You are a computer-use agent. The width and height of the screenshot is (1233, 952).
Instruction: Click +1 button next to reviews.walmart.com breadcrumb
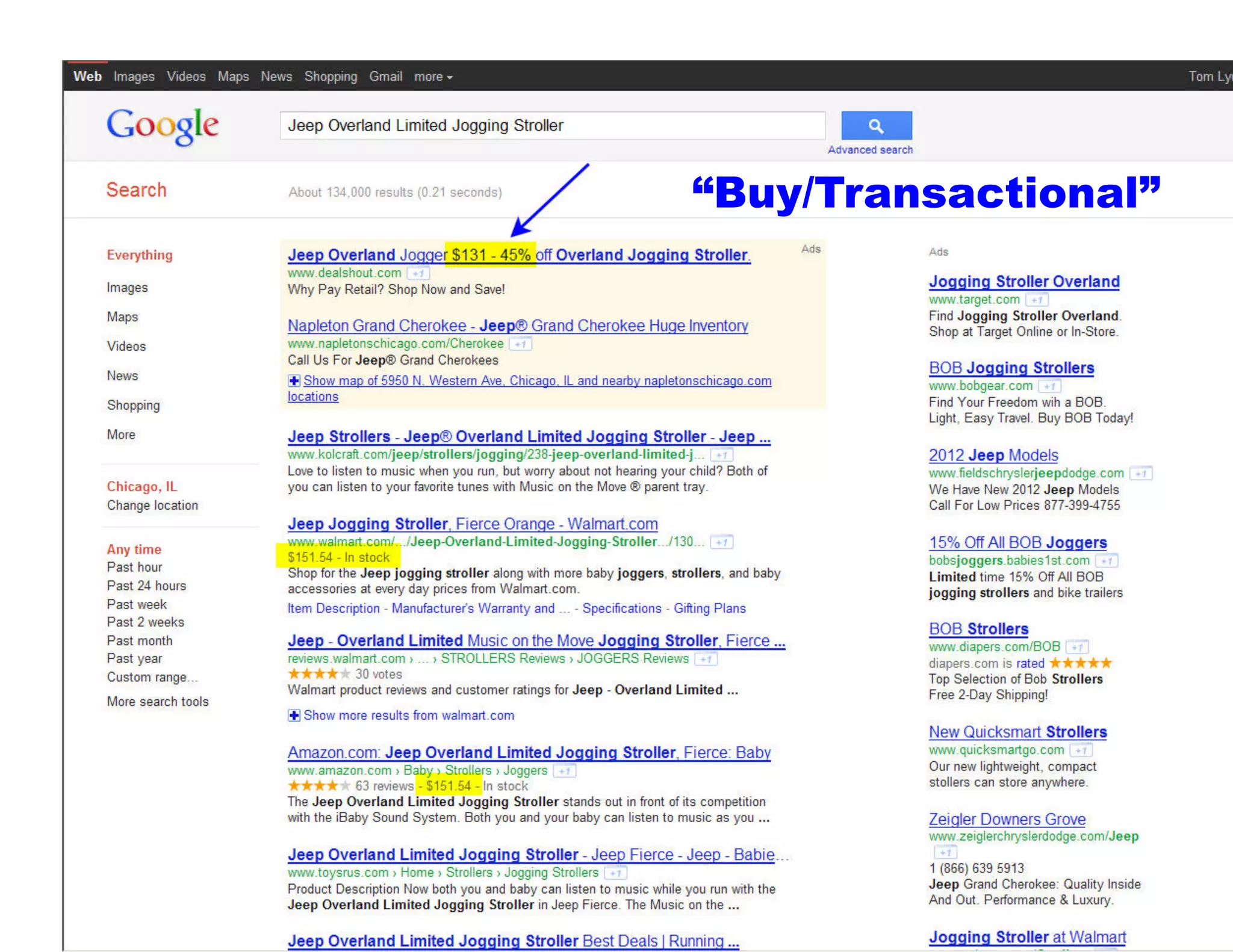point(706,660)
